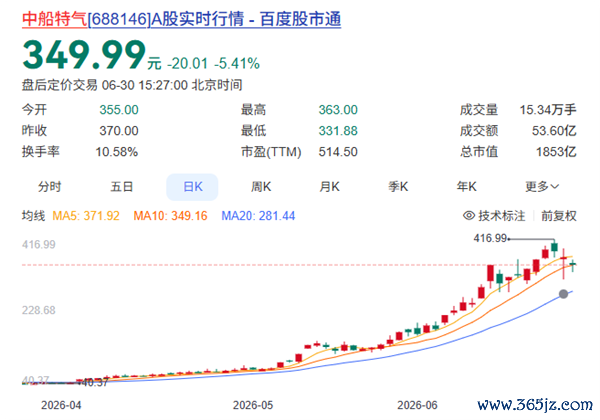Click the MA10: 349.16 indicator

coord(170,216)
